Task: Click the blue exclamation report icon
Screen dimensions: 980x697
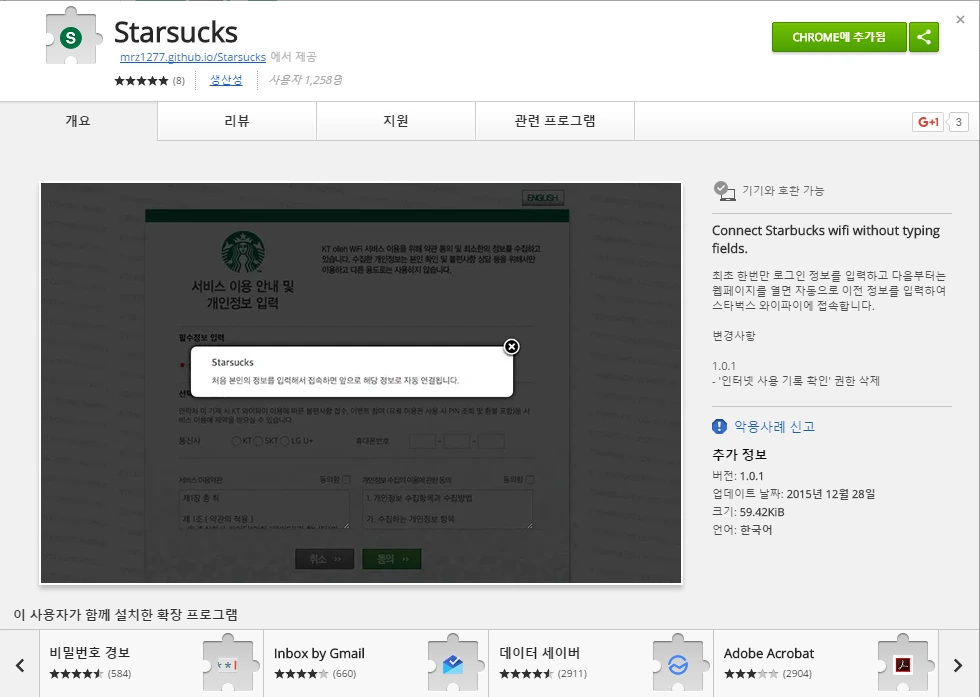Action: pos(719,426)
